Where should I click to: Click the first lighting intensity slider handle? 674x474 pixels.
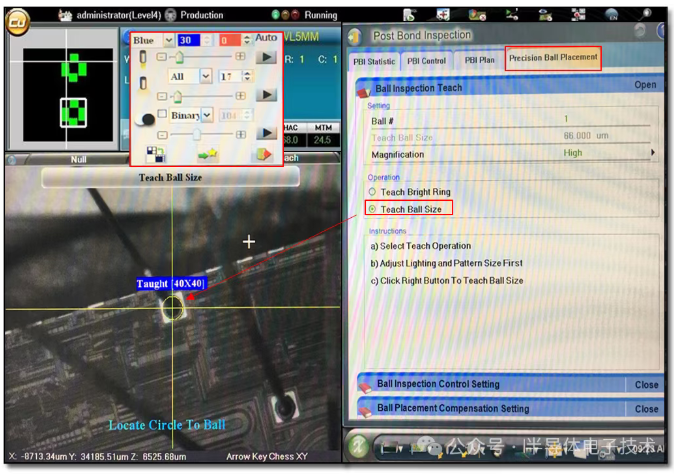pyautogui.click(x=178, y=57)
